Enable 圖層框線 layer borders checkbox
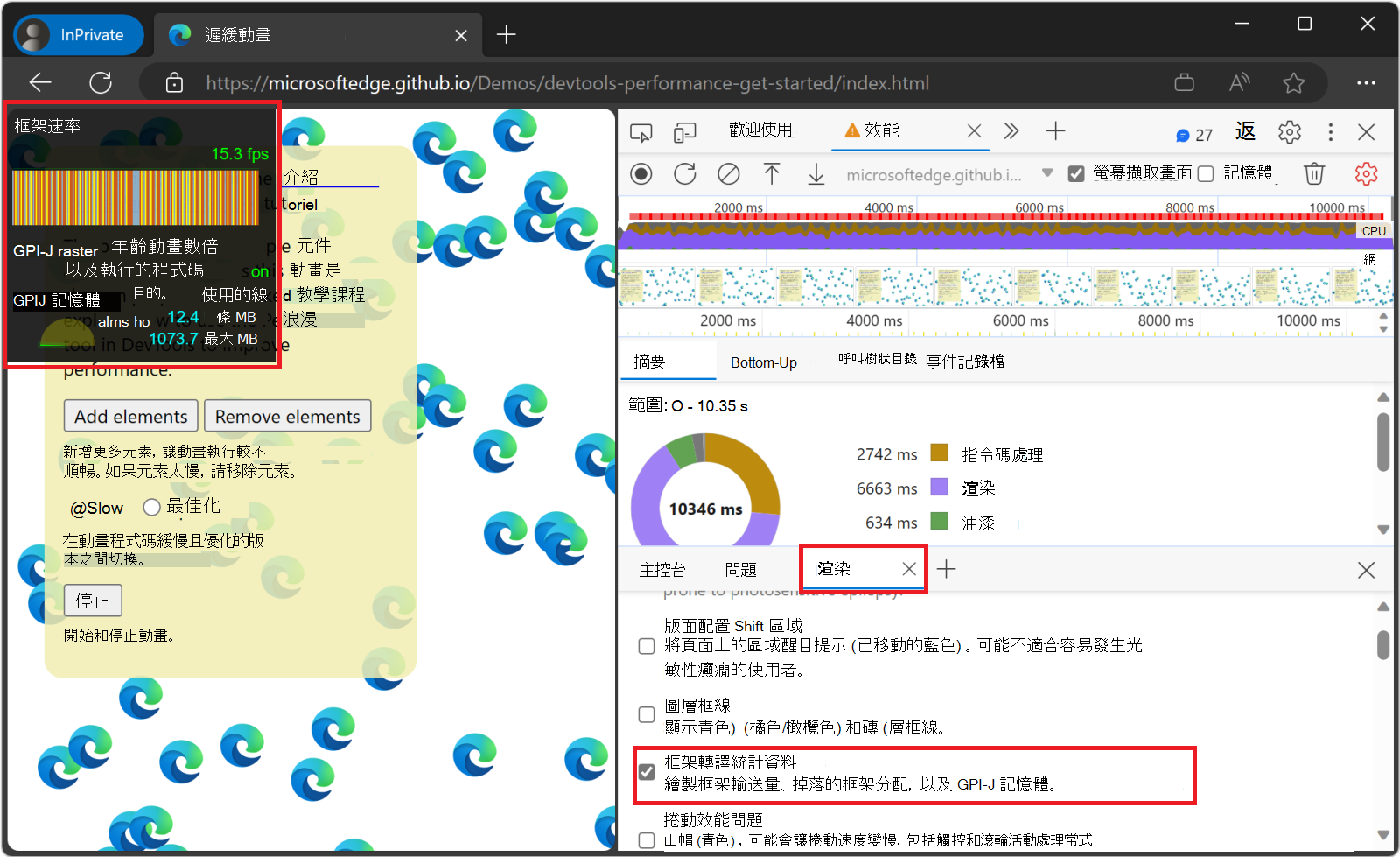 coord(647,714)
